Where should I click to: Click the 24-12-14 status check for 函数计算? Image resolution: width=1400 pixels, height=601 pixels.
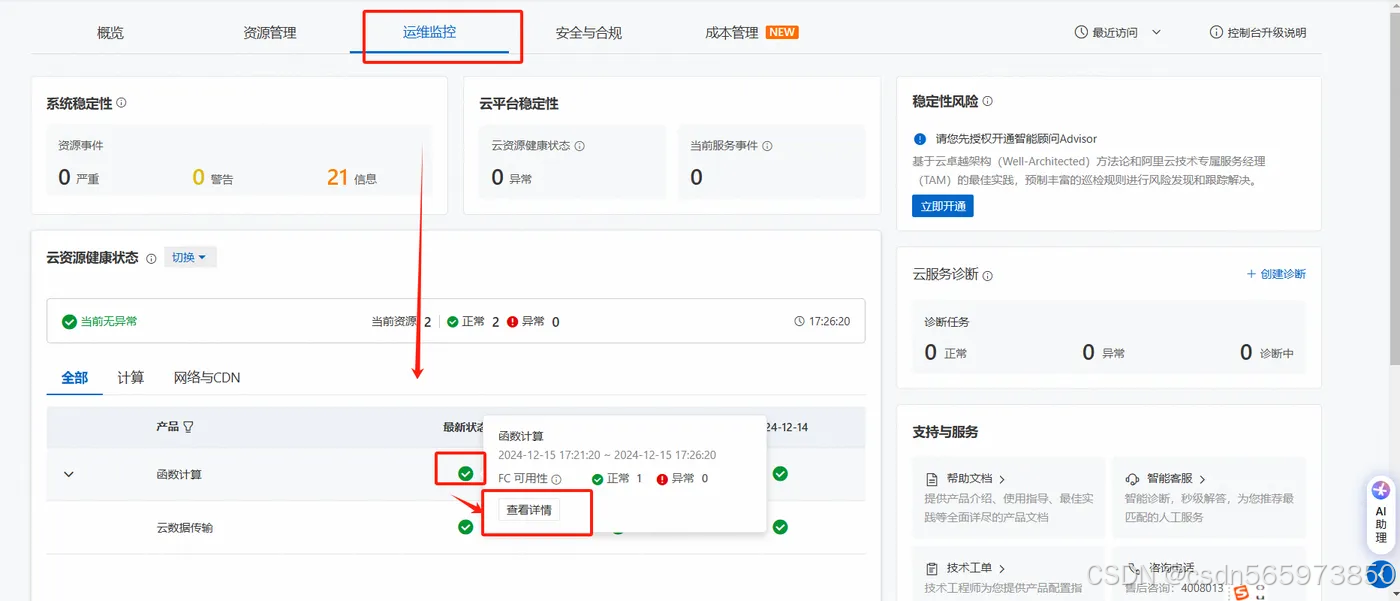780,473
